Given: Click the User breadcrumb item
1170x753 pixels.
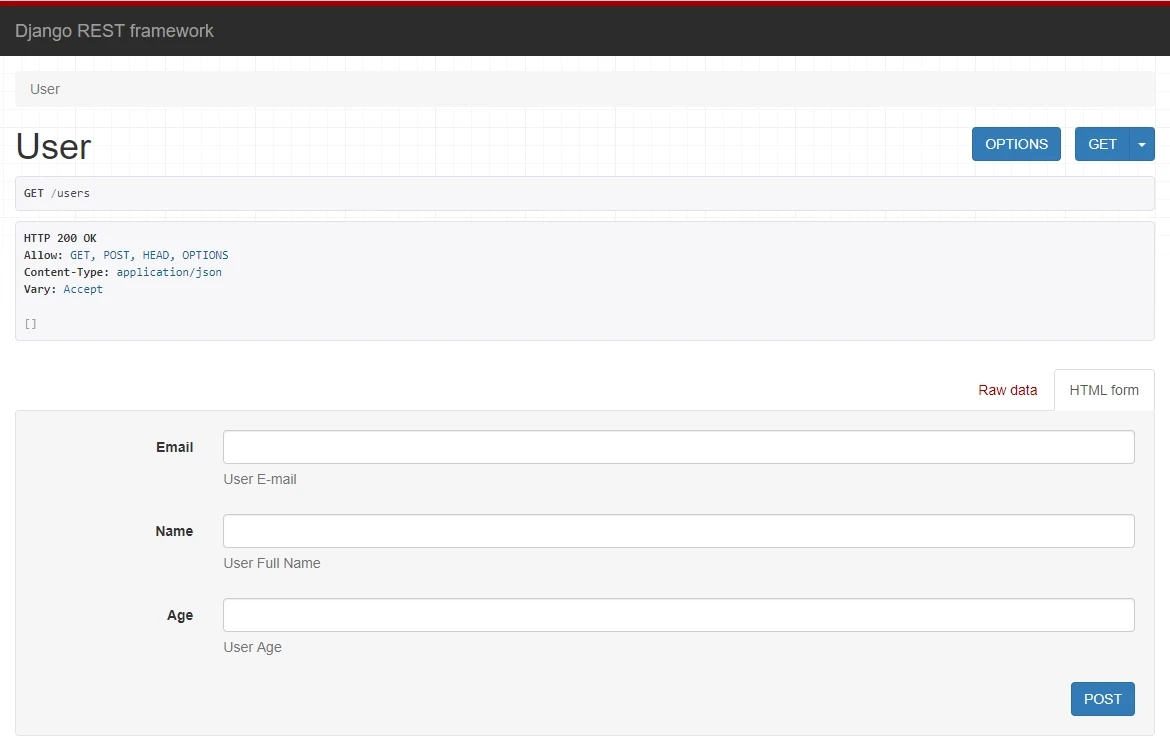Looking at the screenshot, I should pyautogui.click(x=45, y=89).
